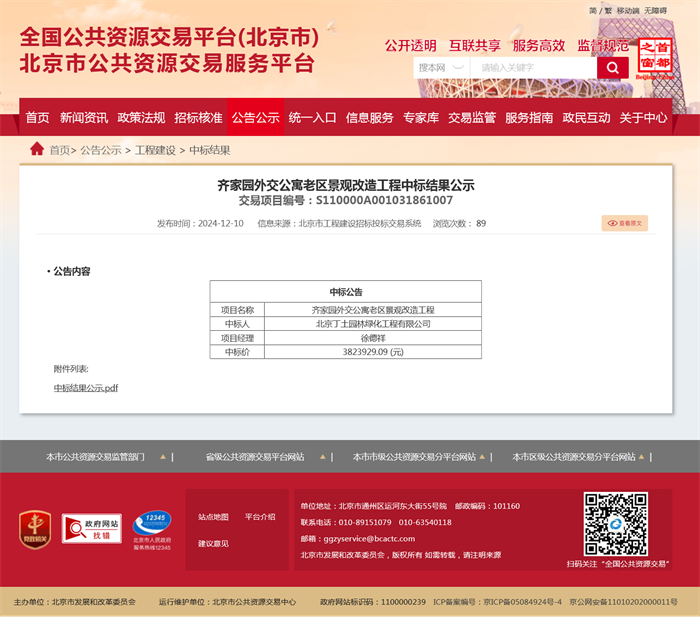Screen dimensions: 700x617
Task: Switch to 简 simplified Chinese version
Action: pyautogui.click(x=593, y=10)
